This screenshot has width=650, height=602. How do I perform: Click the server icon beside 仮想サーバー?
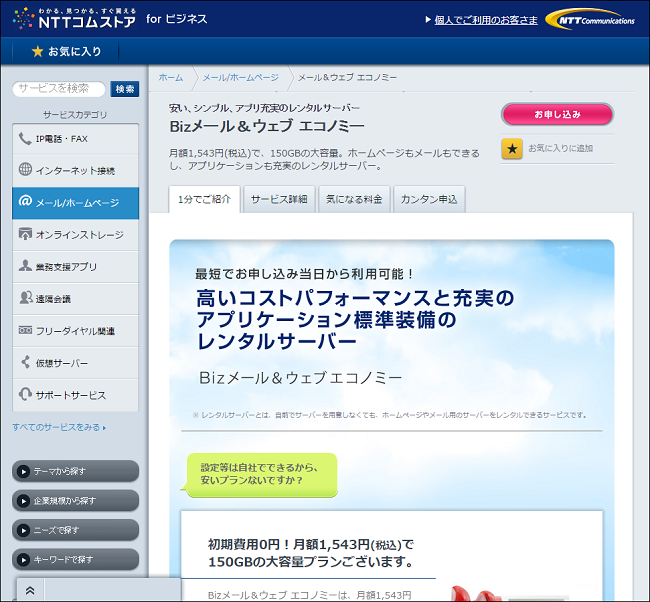[26, 362]
